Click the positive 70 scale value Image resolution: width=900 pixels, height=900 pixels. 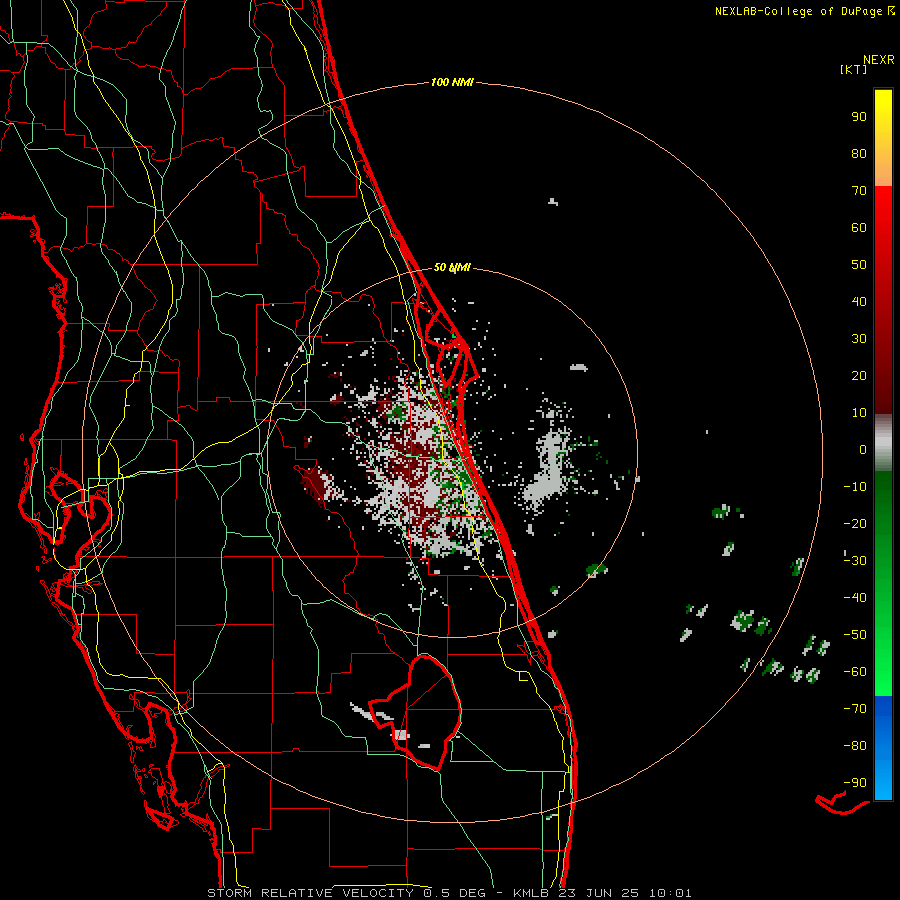[859, 191]
